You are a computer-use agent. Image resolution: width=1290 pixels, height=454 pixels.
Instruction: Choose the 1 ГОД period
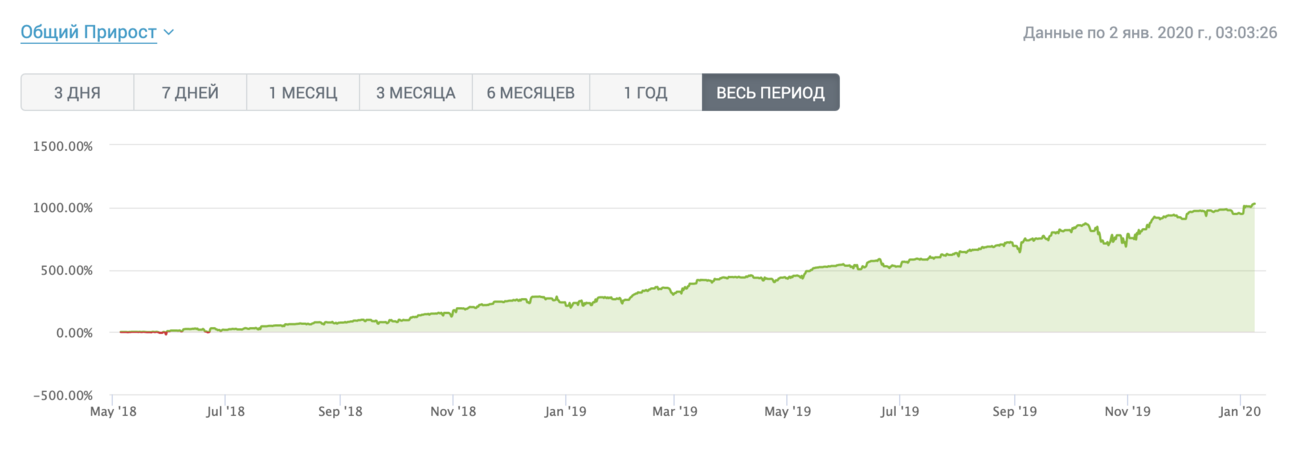tap(645, 93)
